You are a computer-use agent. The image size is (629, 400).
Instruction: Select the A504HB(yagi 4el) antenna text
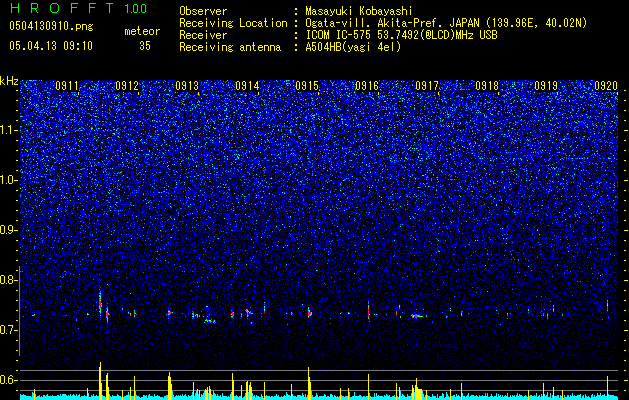(353, 47)
